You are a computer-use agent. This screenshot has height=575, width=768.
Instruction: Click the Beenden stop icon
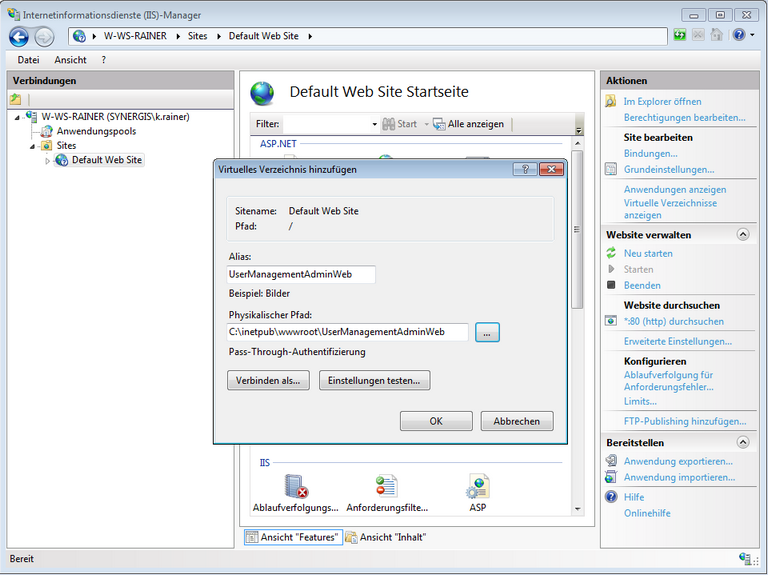[x=612, y=285]
